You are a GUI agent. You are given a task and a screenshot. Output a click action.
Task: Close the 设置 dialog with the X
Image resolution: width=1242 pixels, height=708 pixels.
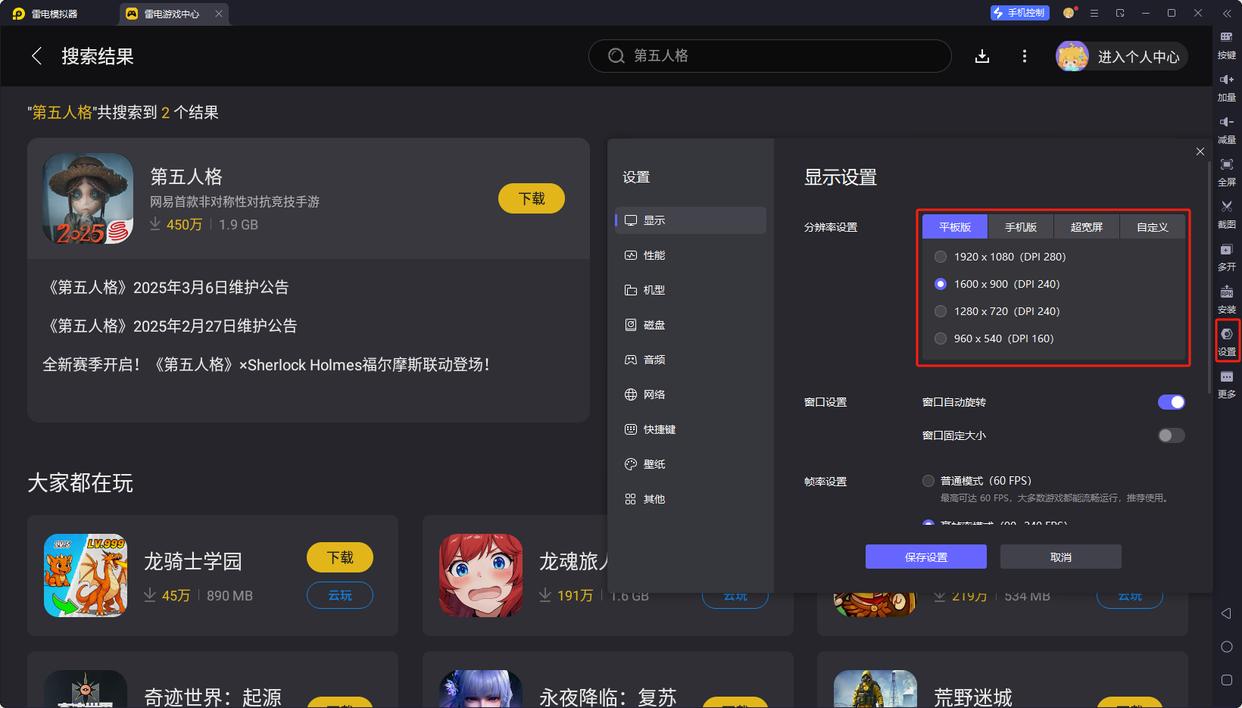1200,151
